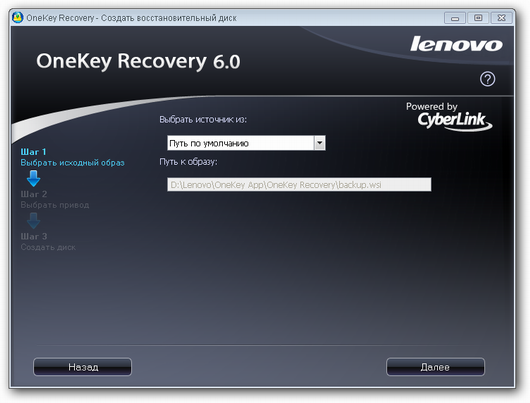Click the 'Выбрать источник из:' label

point(203,120)
